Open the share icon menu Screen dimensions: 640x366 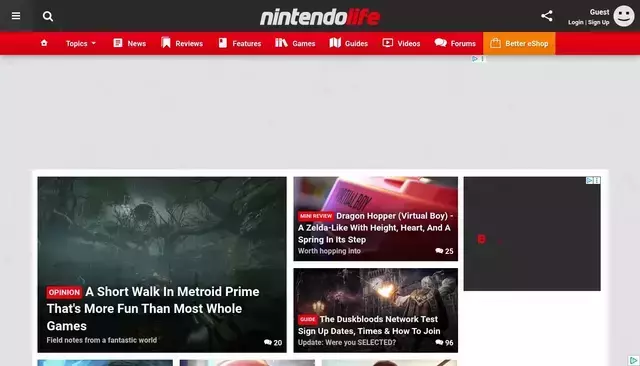[x=547, y=16]
